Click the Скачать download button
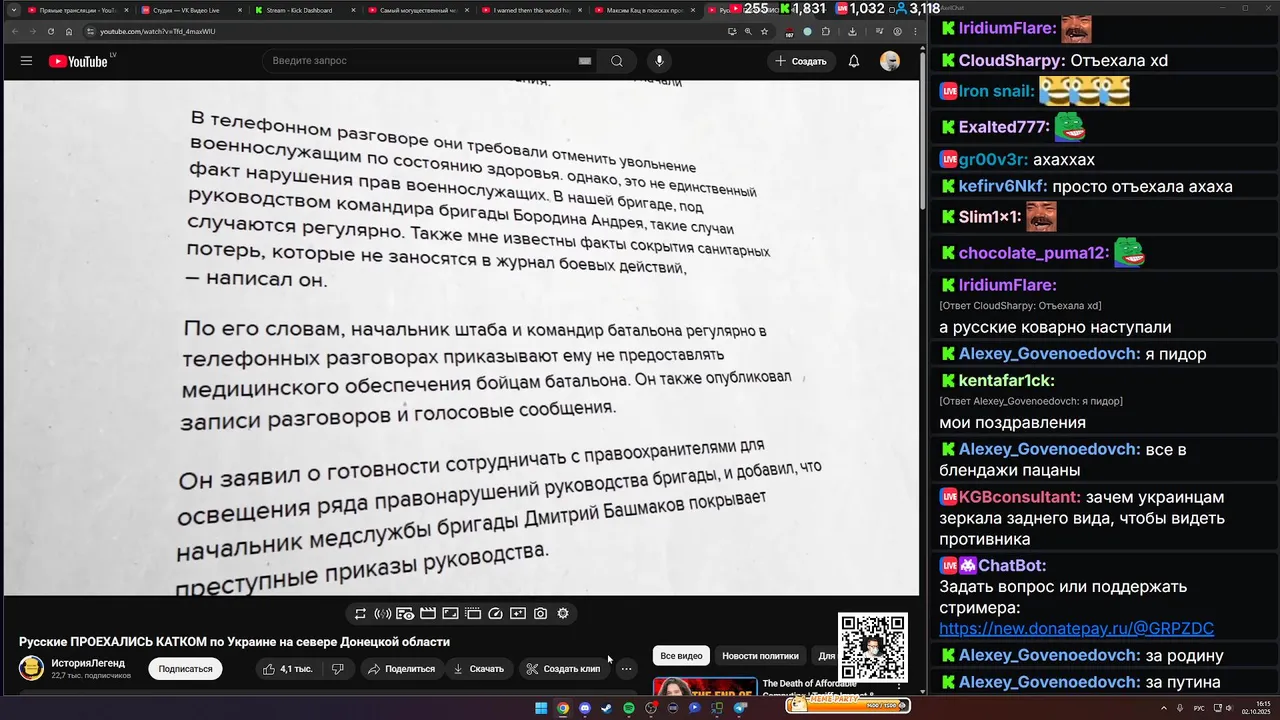This screenshot has height=720, width=1280. pyautogui.click(x=478, y=669)
